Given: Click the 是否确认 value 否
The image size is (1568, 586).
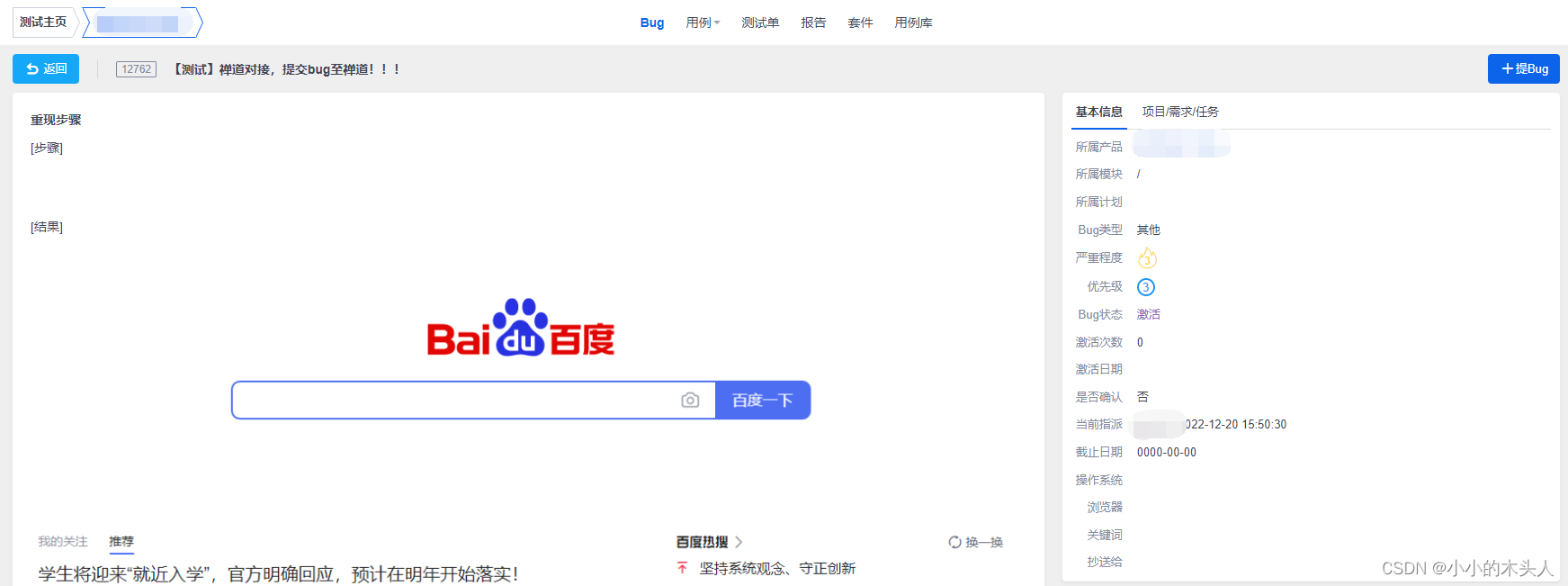Looking at the screenshot, I should (1142, 397).
